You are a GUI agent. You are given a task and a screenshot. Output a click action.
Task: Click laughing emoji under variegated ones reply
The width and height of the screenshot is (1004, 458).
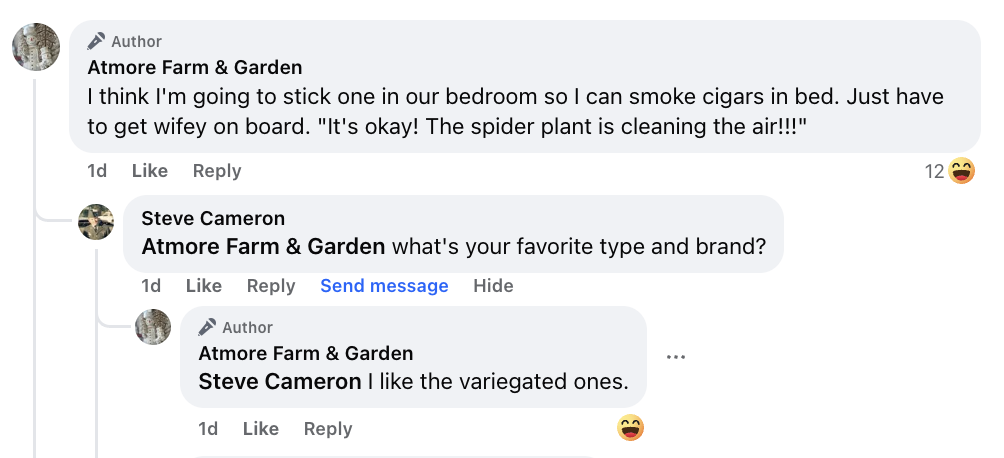pos(631,429)
